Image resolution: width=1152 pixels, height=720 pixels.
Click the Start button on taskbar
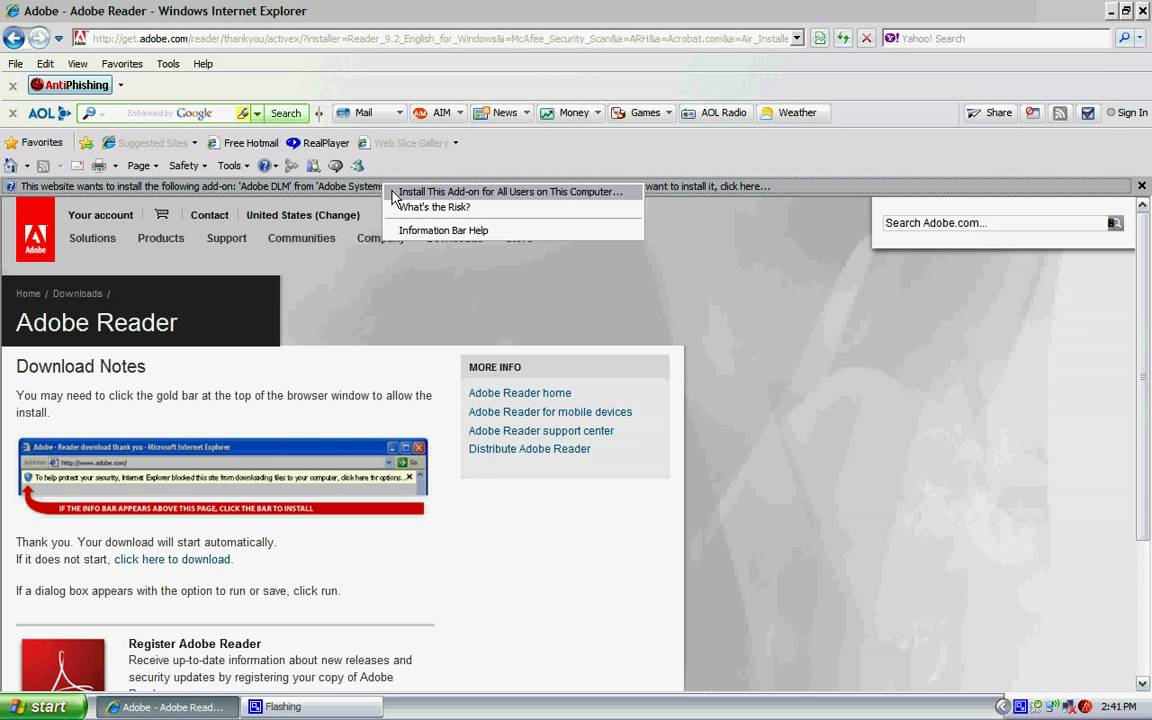coord(43,707)
